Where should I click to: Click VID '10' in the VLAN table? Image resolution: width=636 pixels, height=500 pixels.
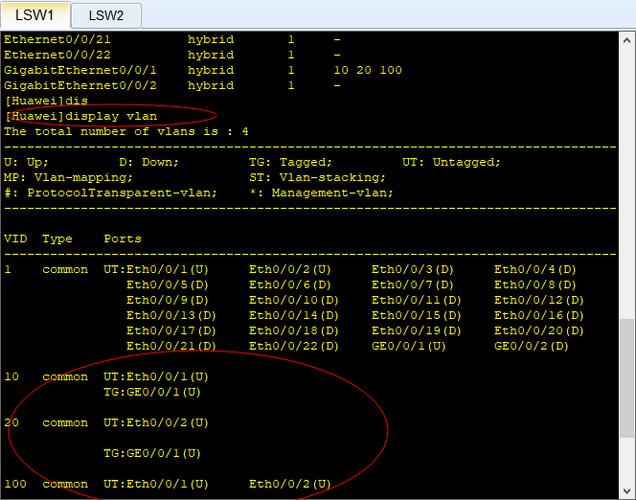[11, 377]
